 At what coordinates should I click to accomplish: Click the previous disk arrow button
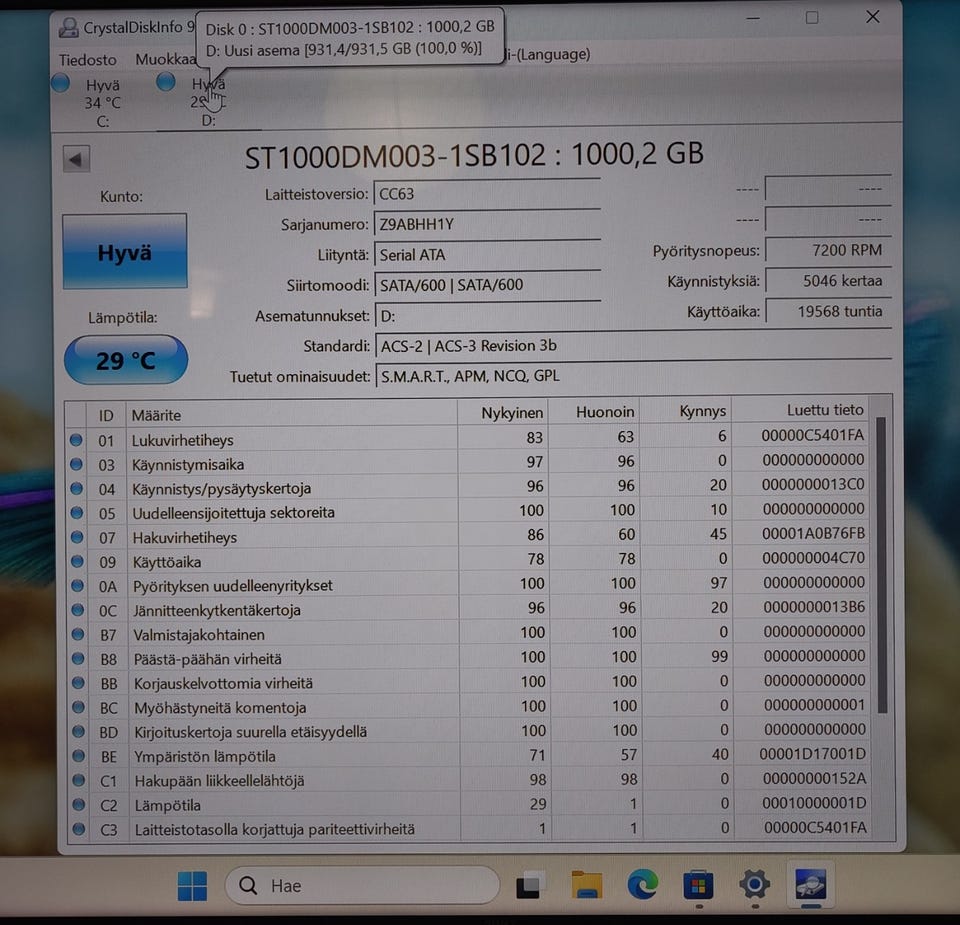point(76,160)
